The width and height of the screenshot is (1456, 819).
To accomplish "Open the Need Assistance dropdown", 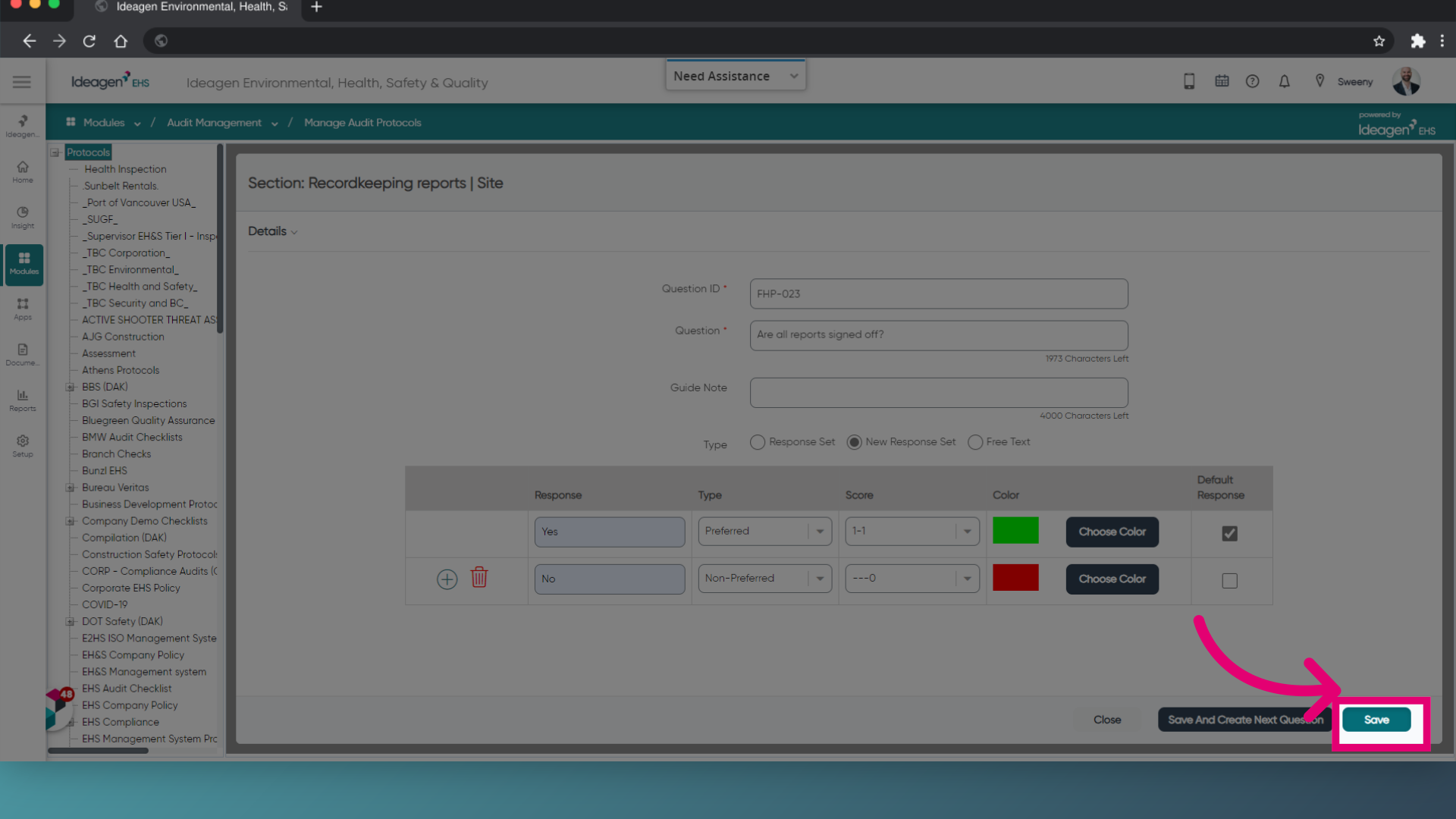I will coord(736,76).
